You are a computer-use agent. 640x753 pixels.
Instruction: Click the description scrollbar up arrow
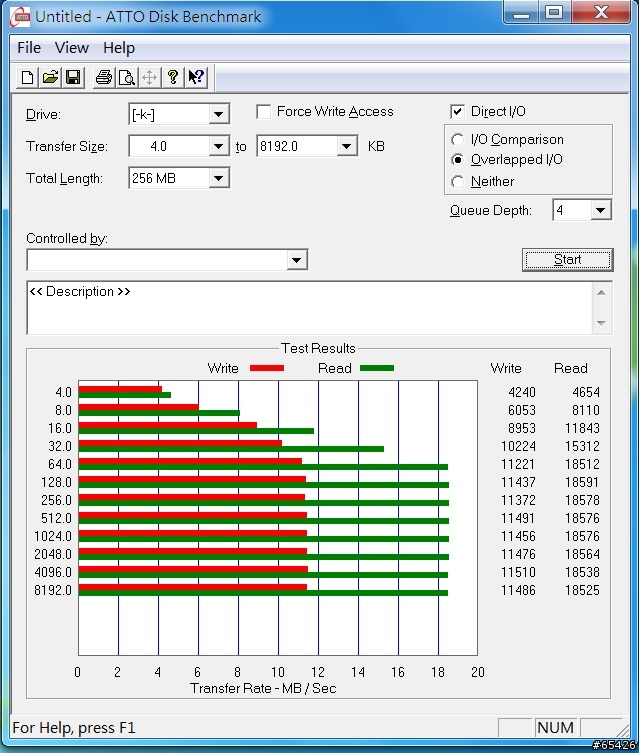click(601, 293)
